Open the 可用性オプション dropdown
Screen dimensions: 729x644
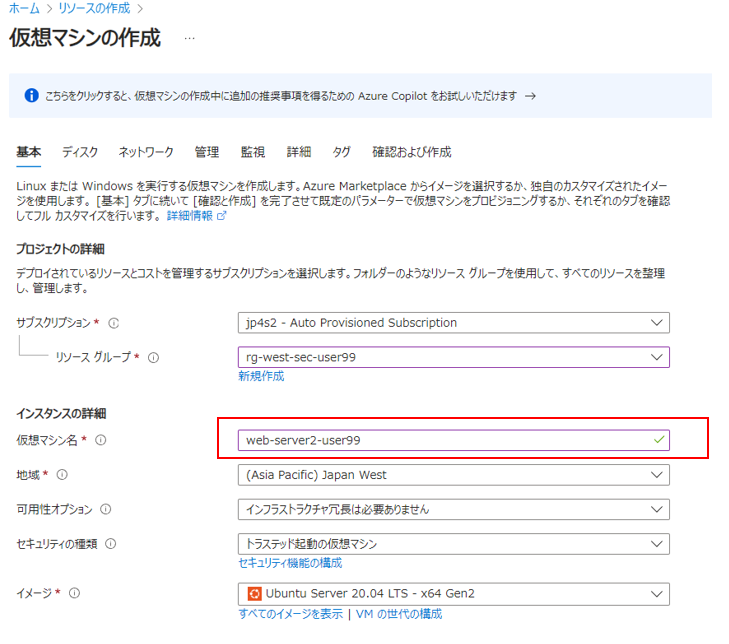453,509
